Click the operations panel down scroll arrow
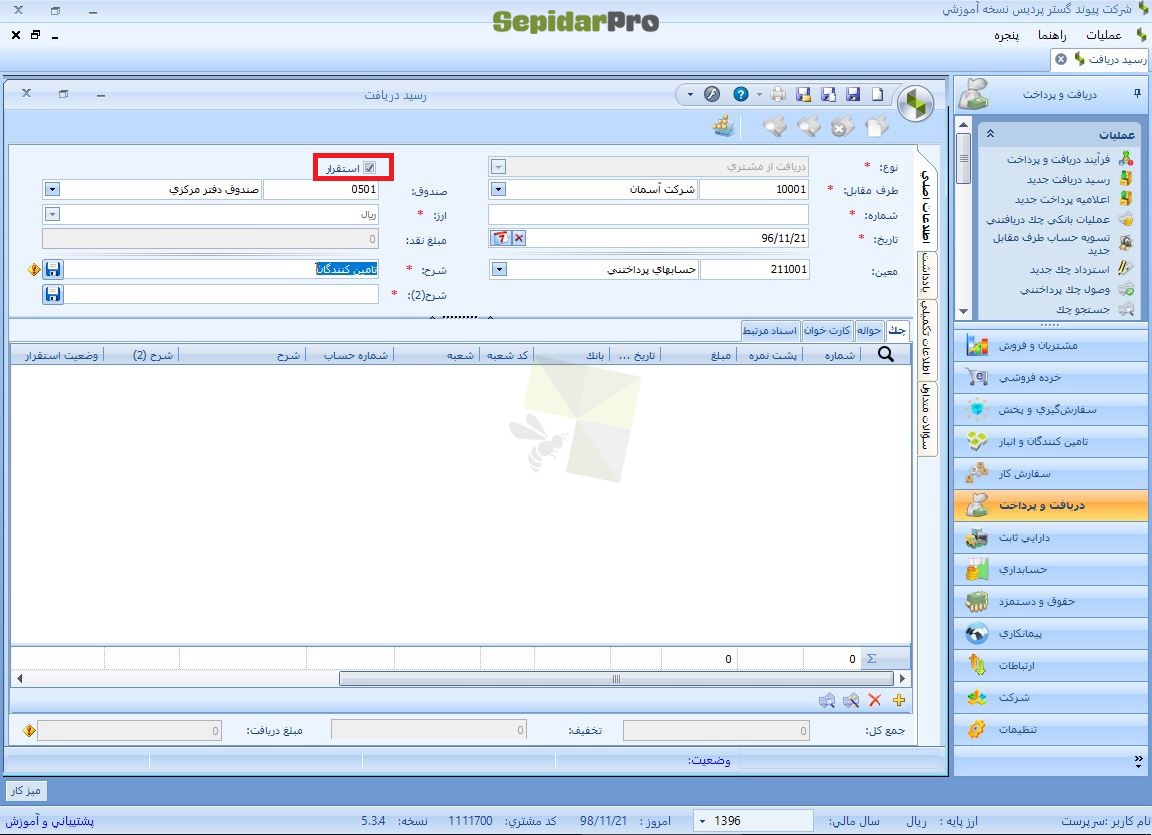Screen dimensions: 1152x835 tap(963, 311)
